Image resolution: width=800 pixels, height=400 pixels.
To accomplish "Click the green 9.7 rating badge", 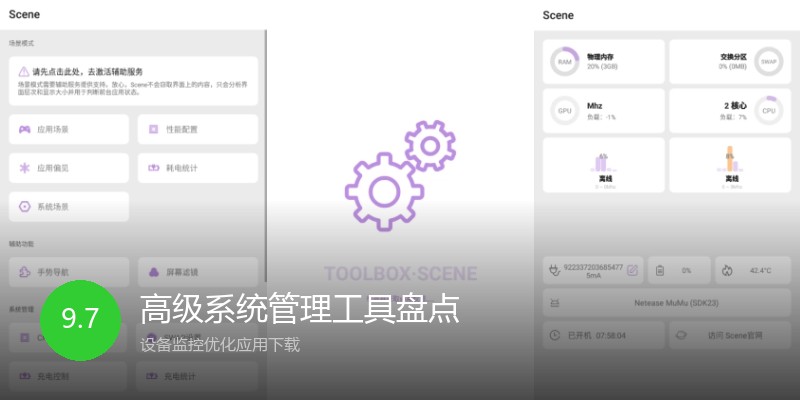I will coord(81,320).
